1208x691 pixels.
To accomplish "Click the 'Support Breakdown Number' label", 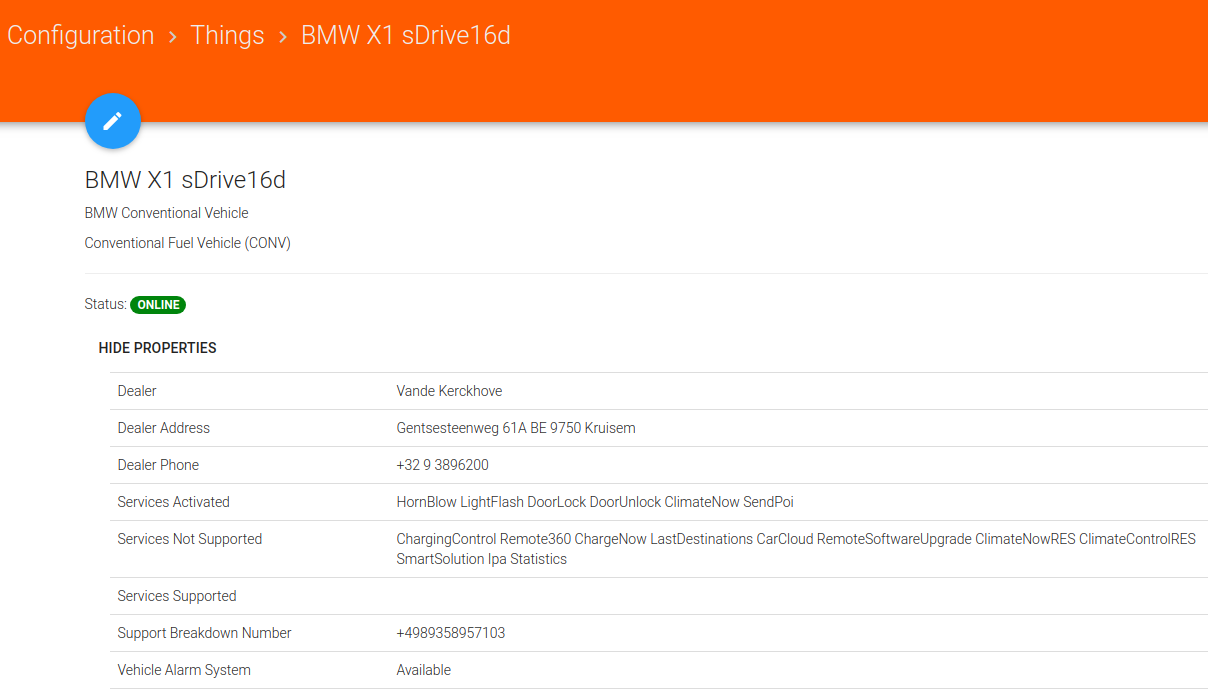I will coord(205,633).
